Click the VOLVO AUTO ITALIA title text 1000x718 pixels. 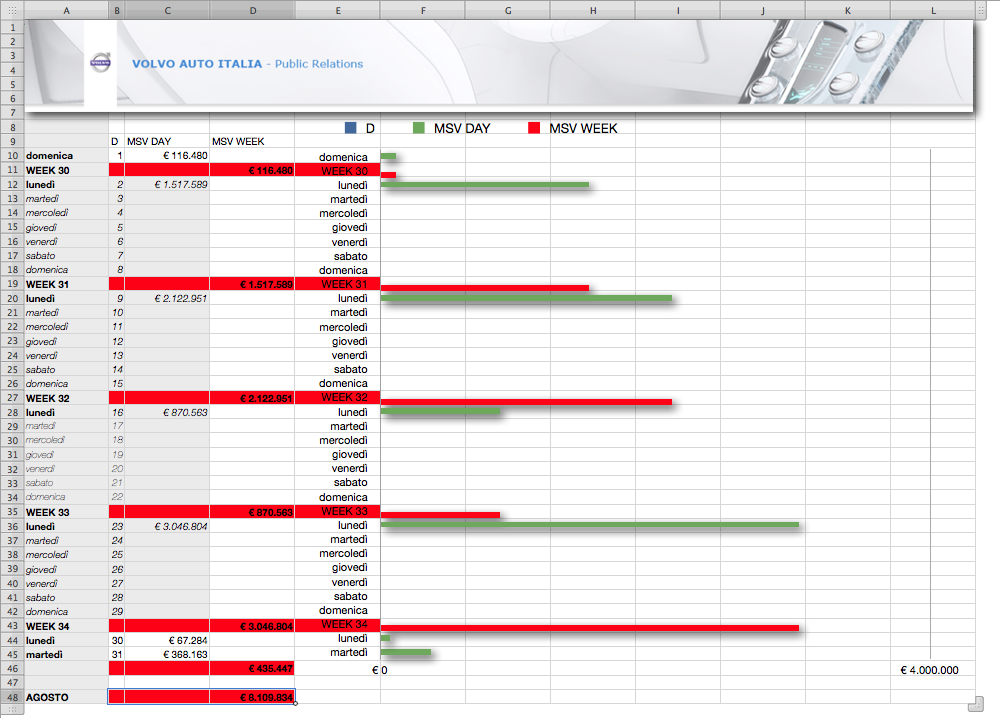point(197,64)
